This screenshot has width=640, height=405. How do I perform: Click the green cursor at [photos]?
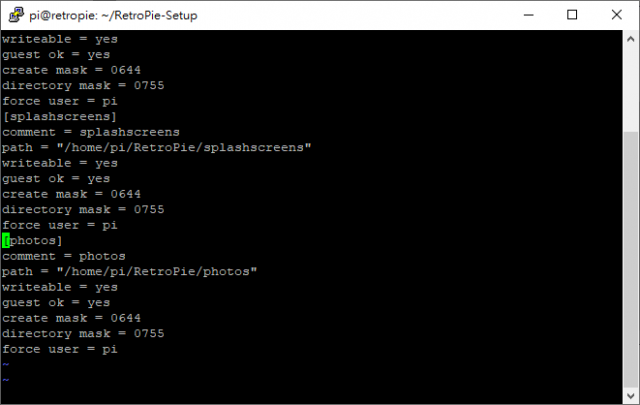6,240
